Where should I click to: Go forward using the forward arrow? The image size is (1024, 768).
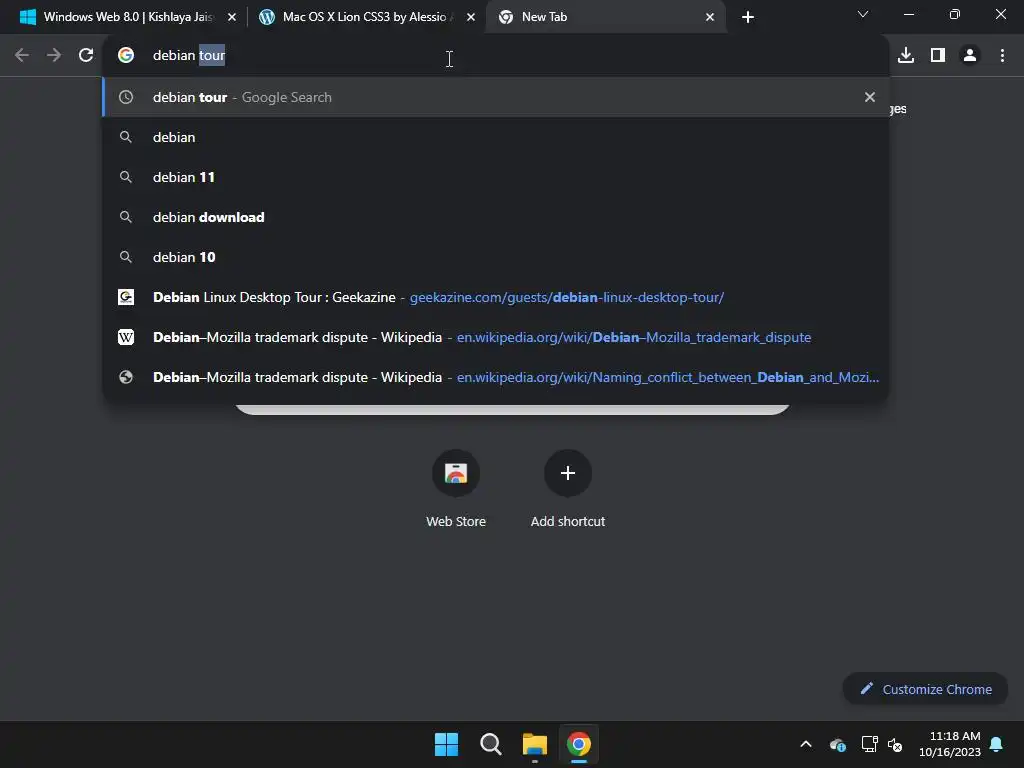coord(54,56)
